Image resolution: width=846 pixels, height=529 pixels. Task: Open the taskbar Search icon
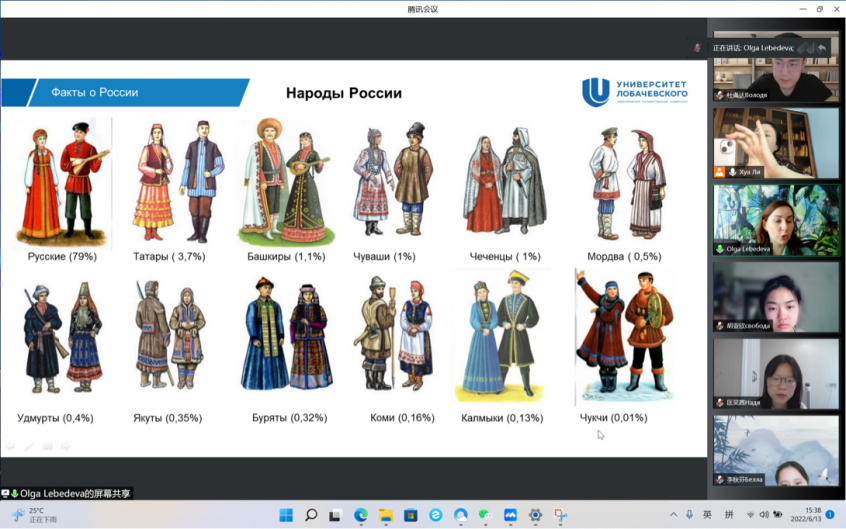click(x=311, y=515)
